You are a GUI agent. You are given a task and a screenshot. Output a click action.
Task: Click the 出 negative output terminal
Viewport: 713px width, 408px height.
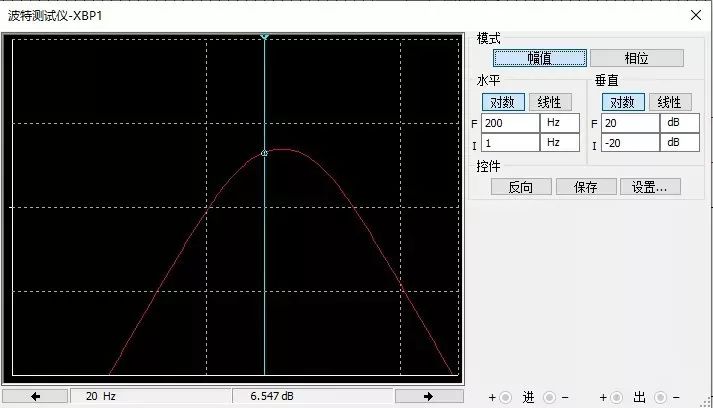(x=661, y=398)
